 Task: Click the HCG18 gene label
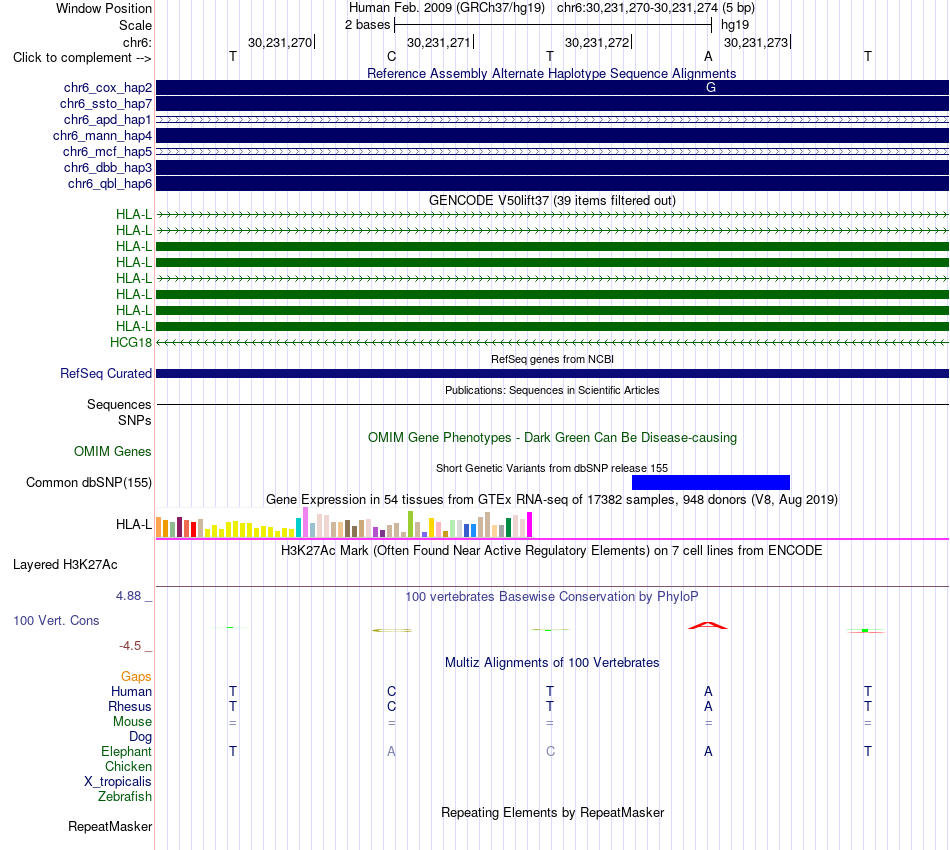[x=131, y=342]
